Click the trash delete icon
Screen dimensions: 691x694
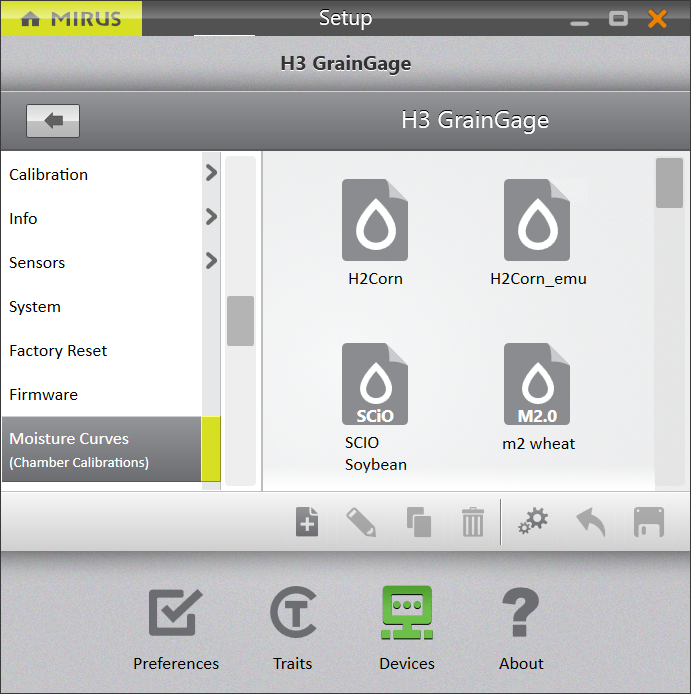472,522
